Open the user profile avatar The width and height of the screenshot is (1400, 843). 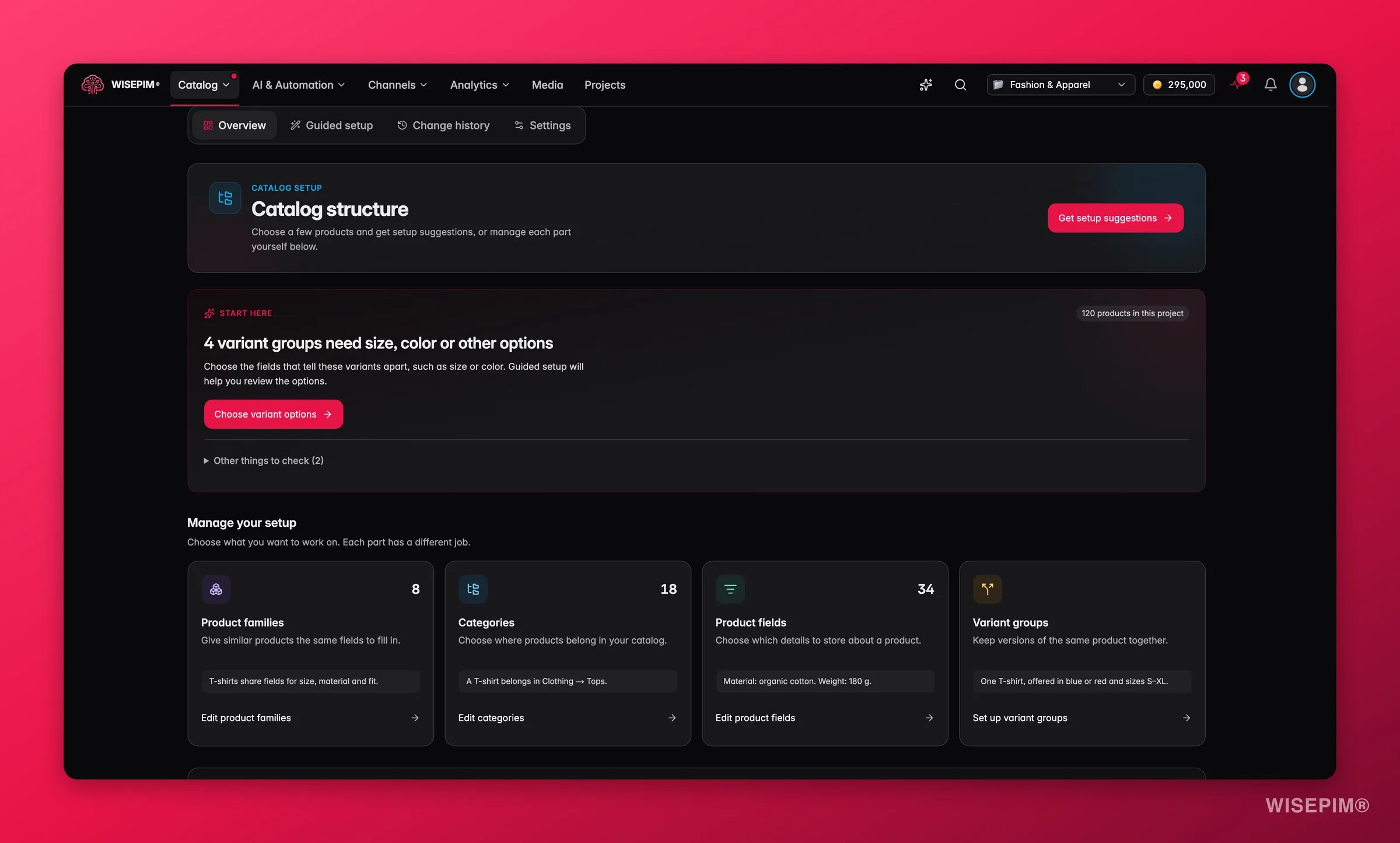coord(1302,85)
